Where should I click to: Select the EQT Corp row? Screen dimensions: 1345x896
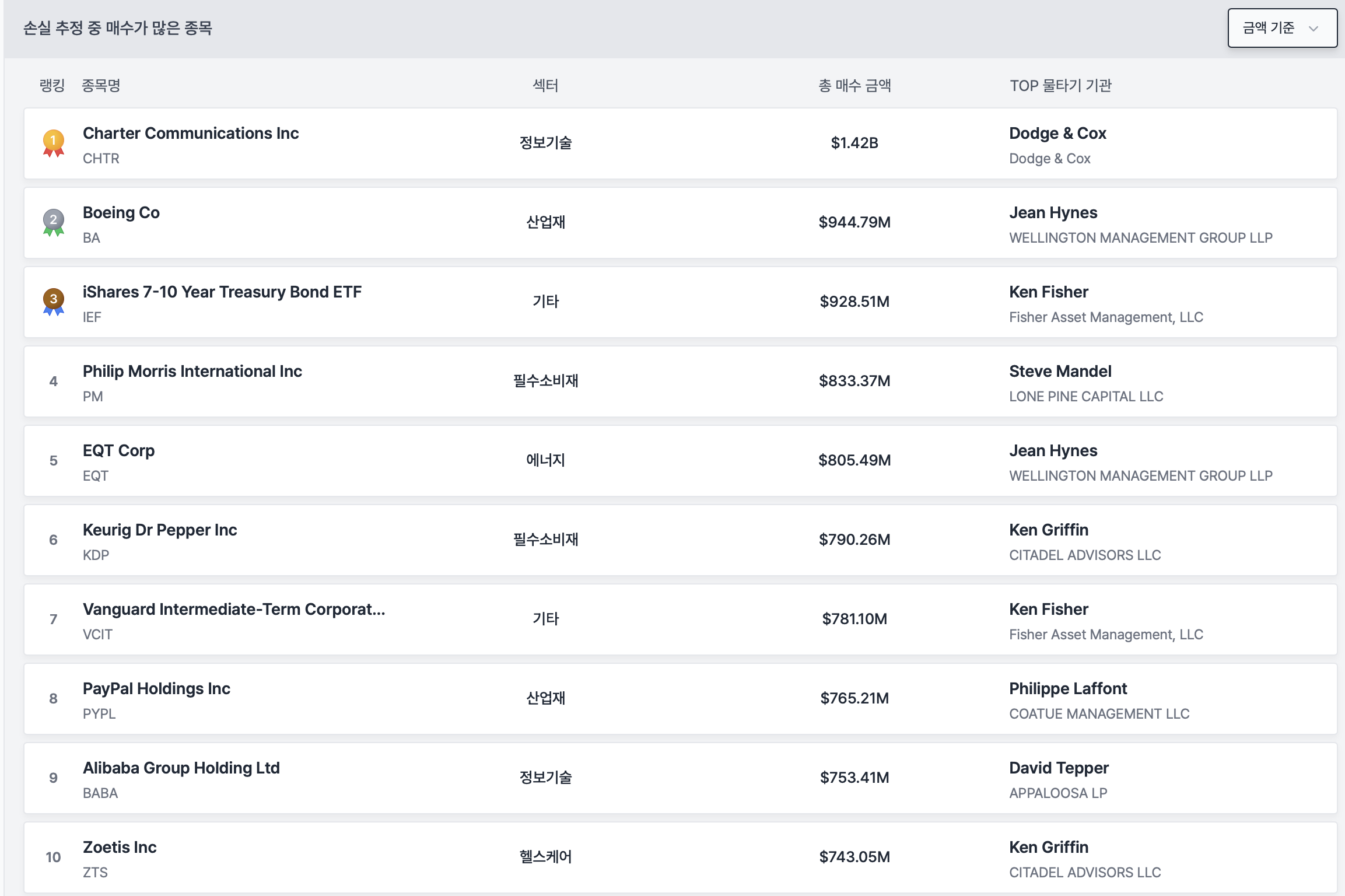tap(118, 451)
